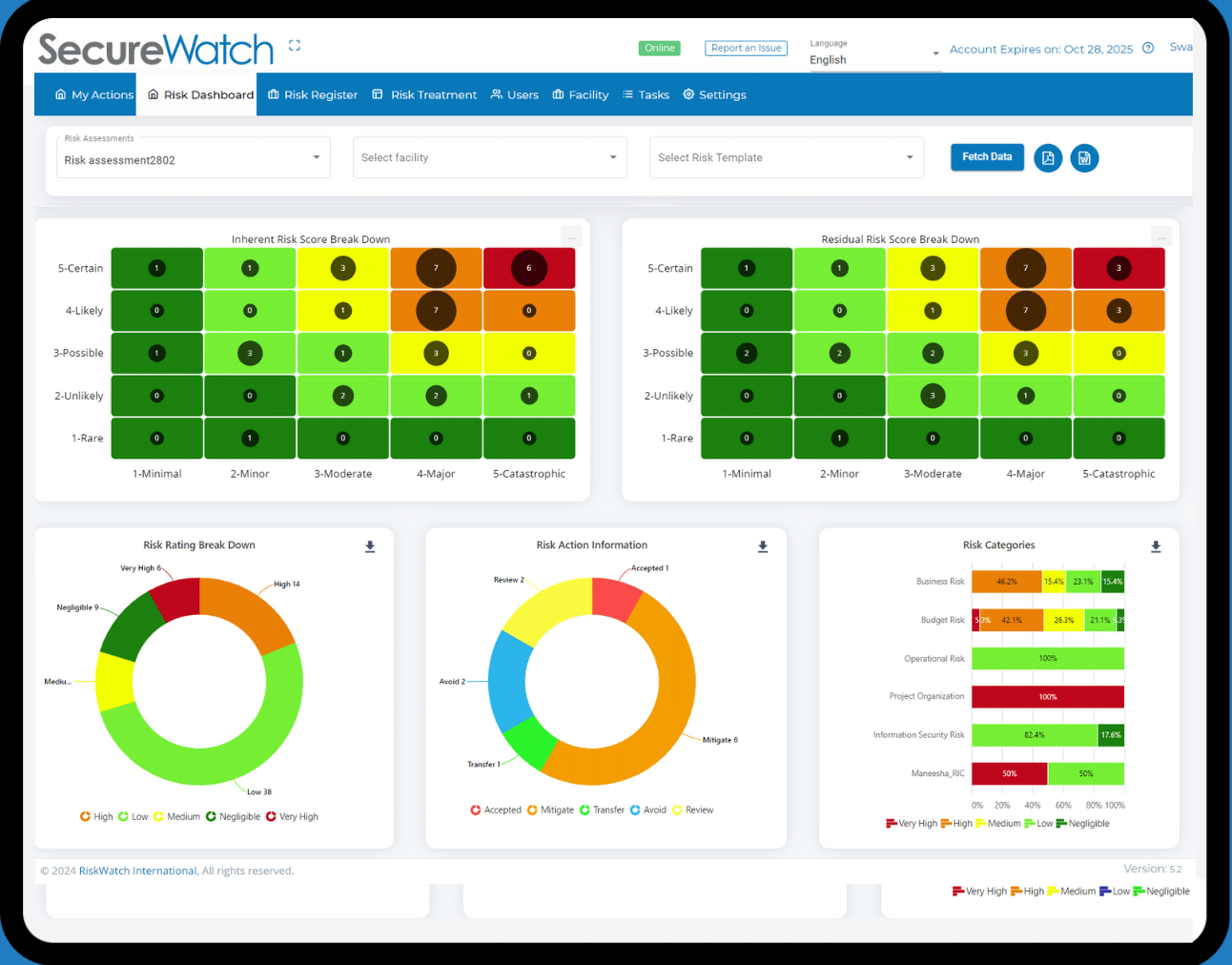Screen dimensions: 1232x965
Task: Export the dashboard as a PDF
Action: tap(1048, 157)
